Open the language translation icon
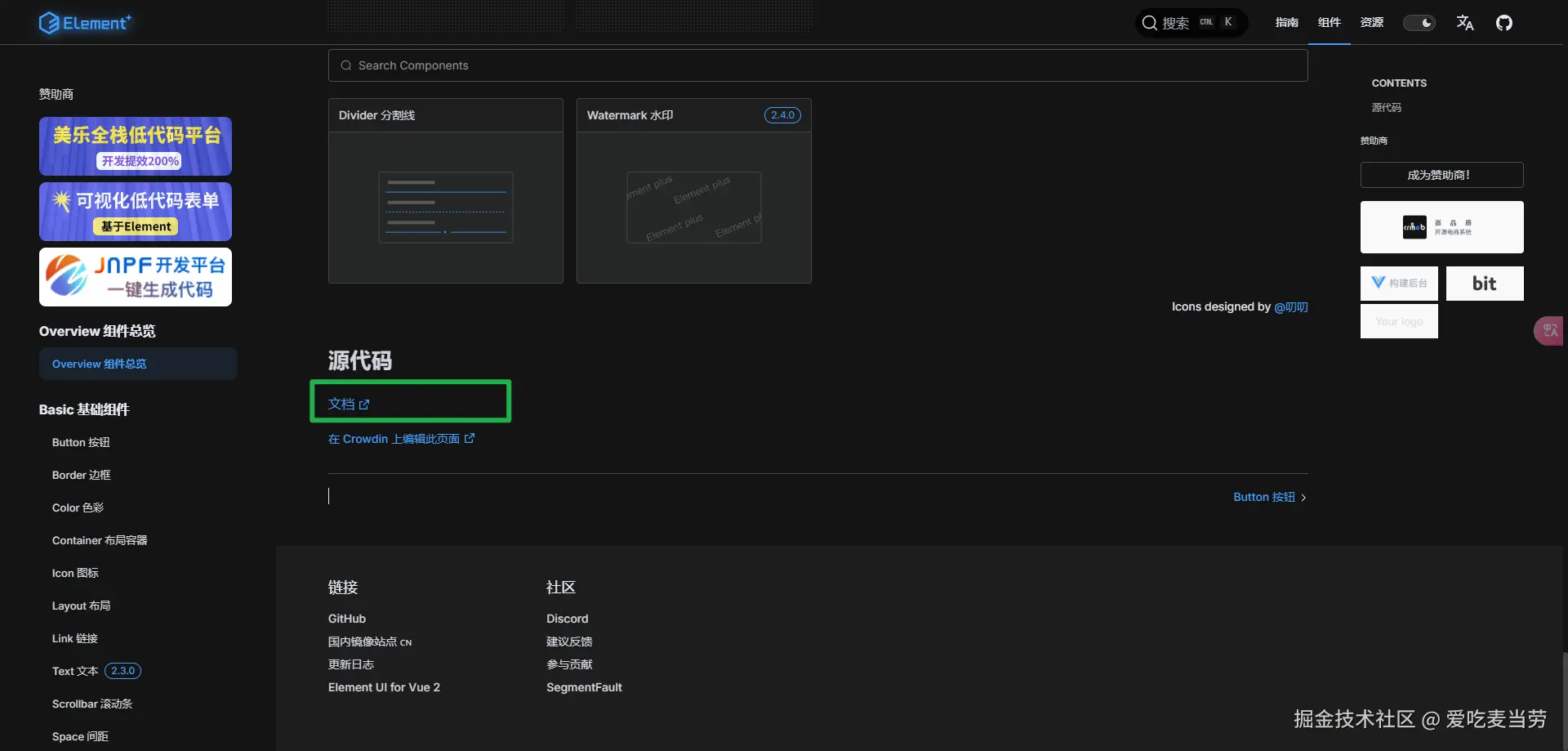Viewport: 1568px width, 751px height. [1465, 23]
